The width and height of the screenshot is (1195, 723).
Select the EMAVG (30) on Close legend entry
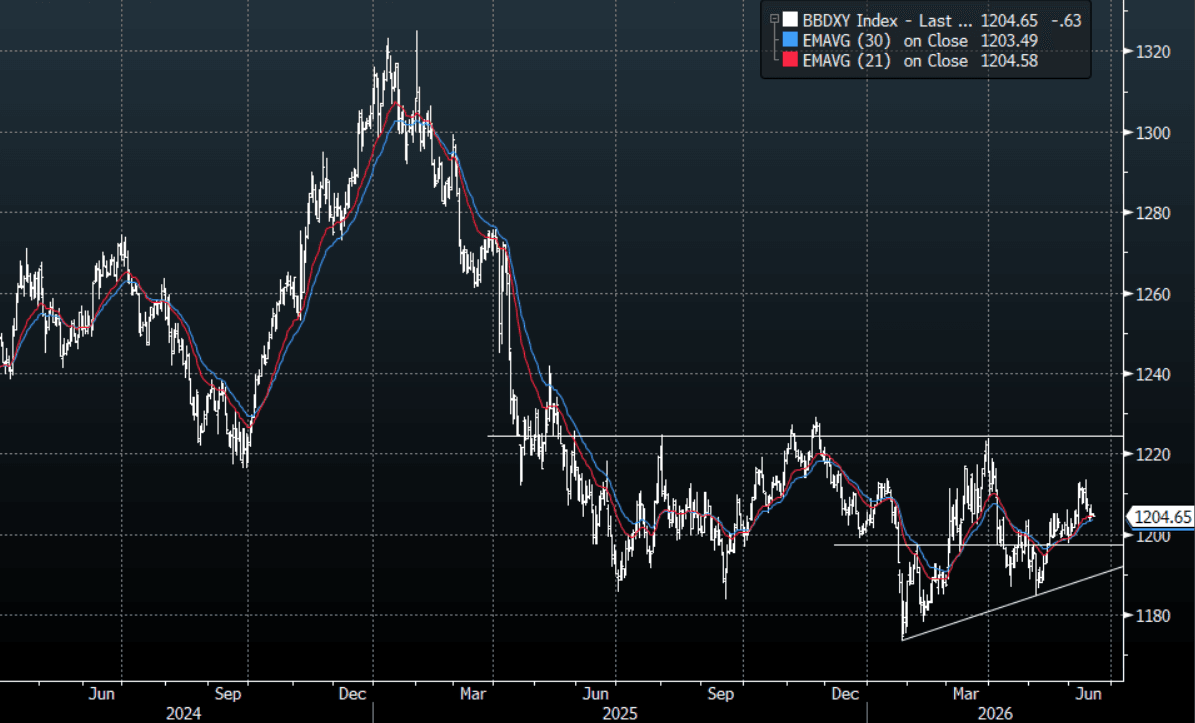pos(885,40)
